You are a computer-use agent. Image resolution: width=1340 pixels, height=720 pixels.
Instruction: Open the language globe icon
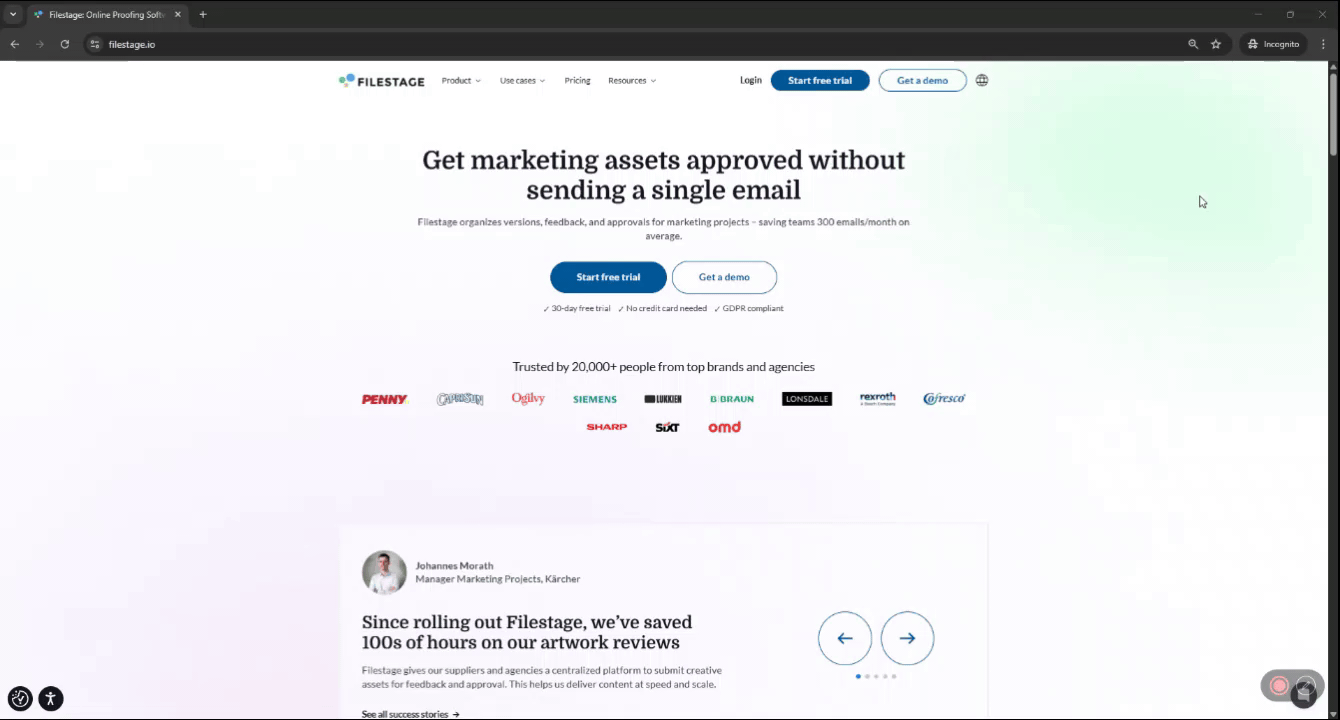tap(982, 81)
